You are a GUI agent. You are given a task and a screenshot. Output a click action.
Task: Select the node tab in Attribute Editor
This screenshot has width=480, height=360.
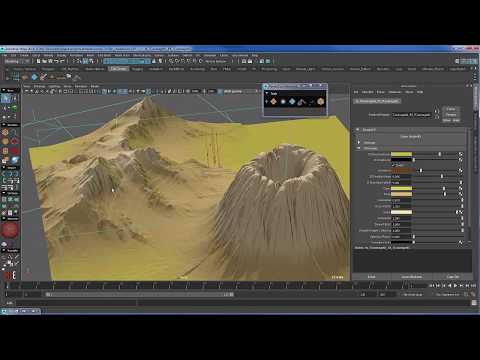click(377, 101)
